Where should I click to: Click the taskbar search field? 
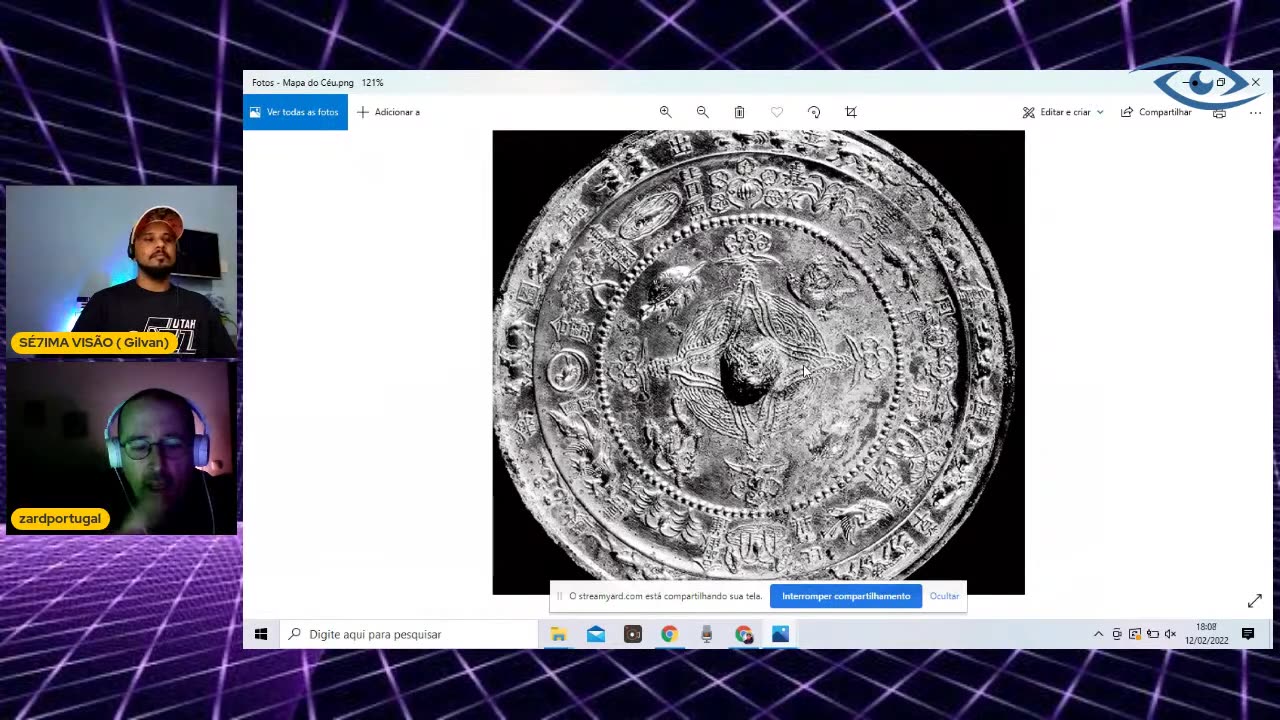[409, 634]
